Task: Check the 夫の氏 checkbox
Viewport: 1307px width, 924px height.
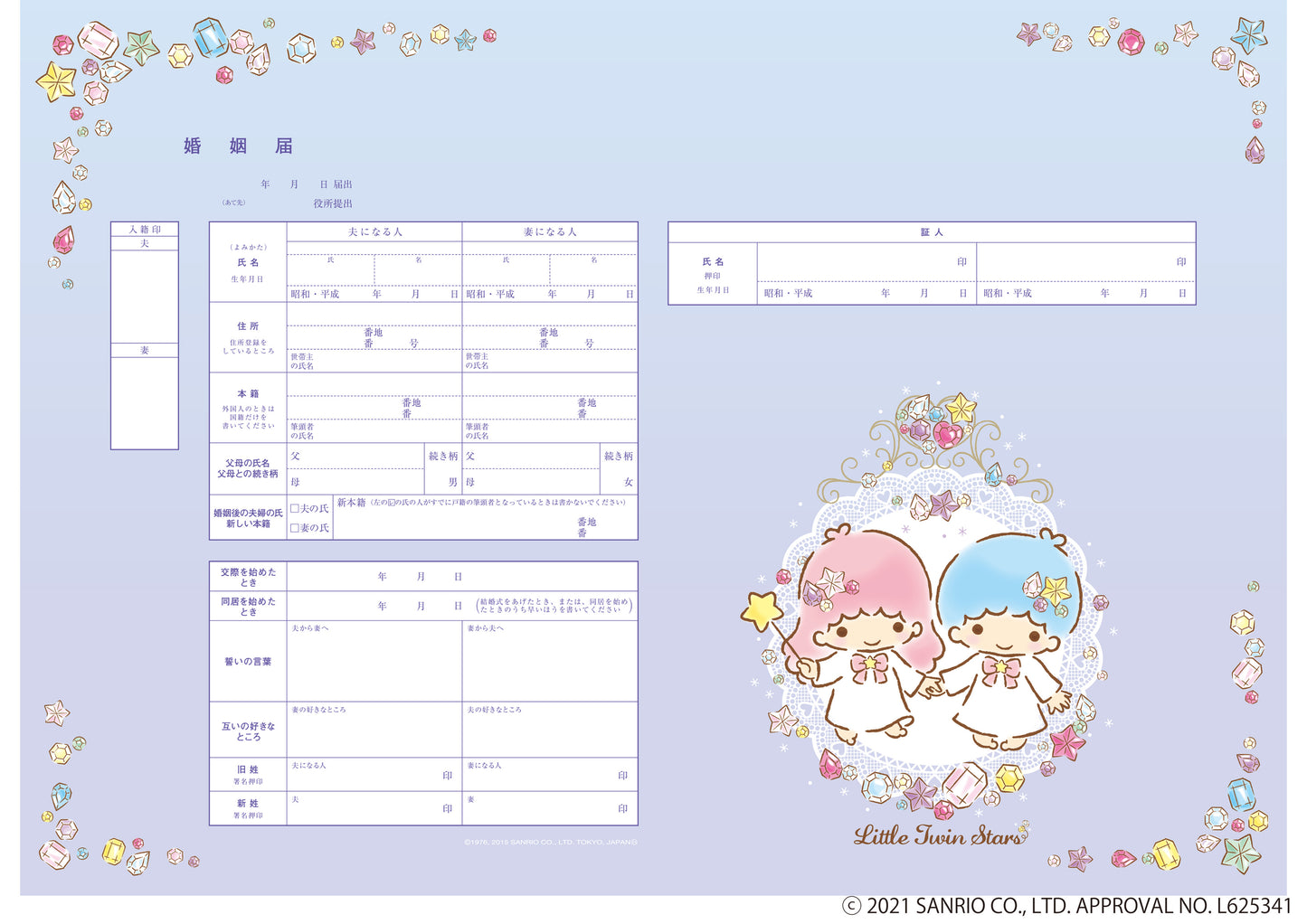Action: (295, 509)
